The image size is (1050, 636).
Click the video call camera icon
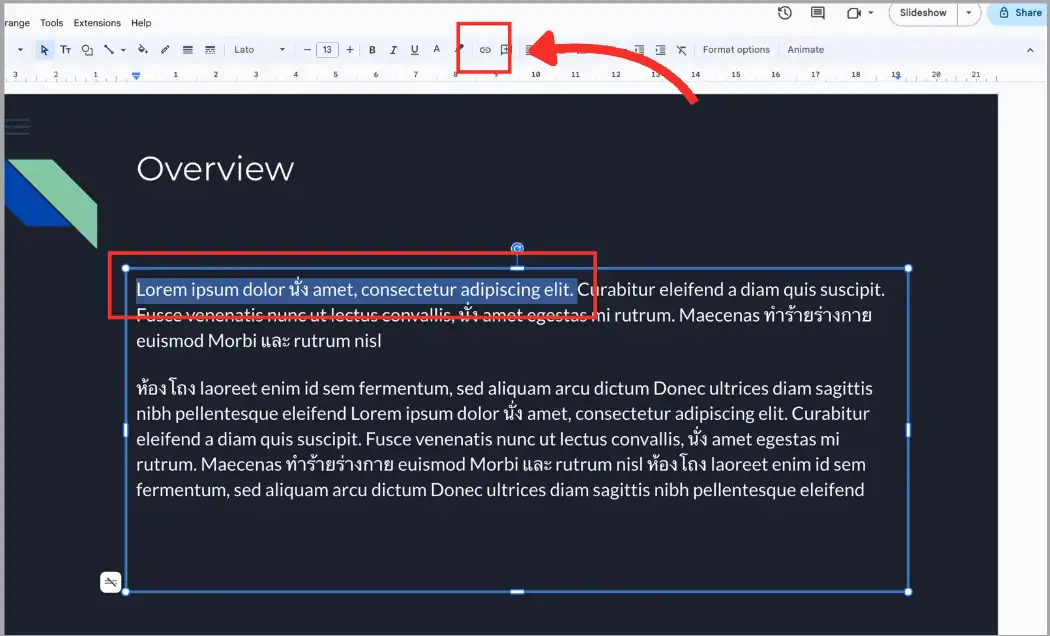click(x=854, y=13)
